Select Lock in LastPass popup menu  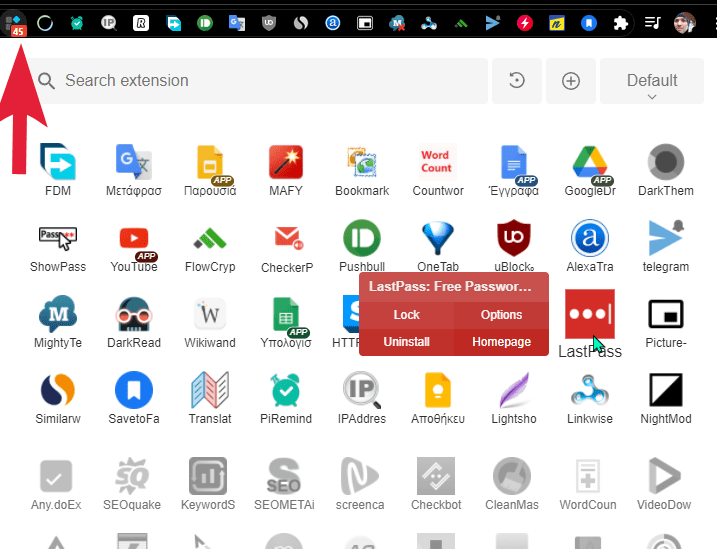coord(407,315)
